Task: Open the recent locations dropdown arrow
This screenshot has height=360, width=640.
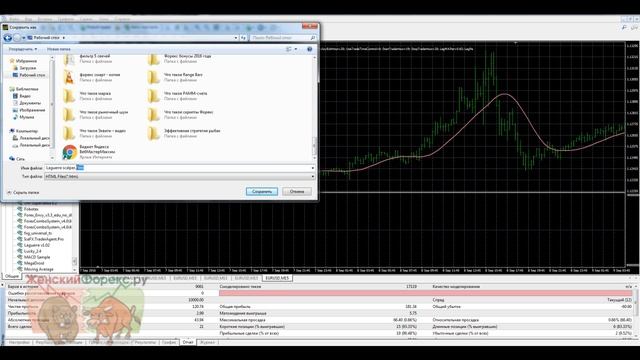Action: click(x=23, y=38)
